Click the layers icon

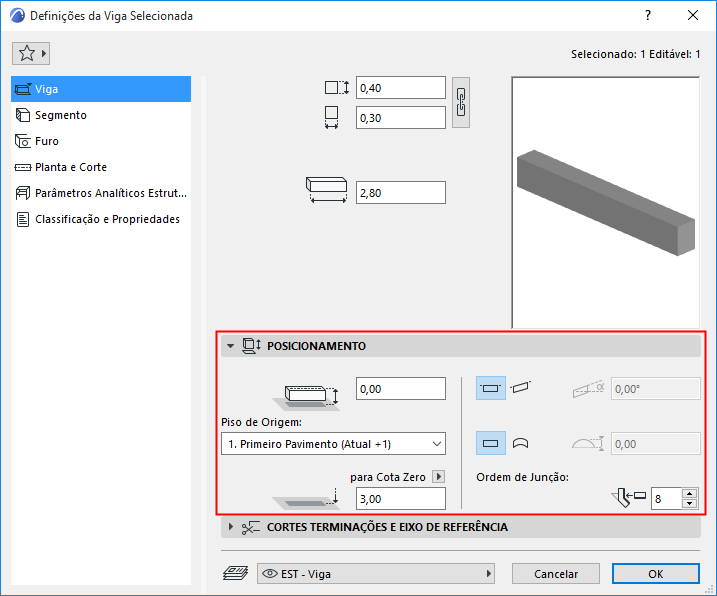235,573
